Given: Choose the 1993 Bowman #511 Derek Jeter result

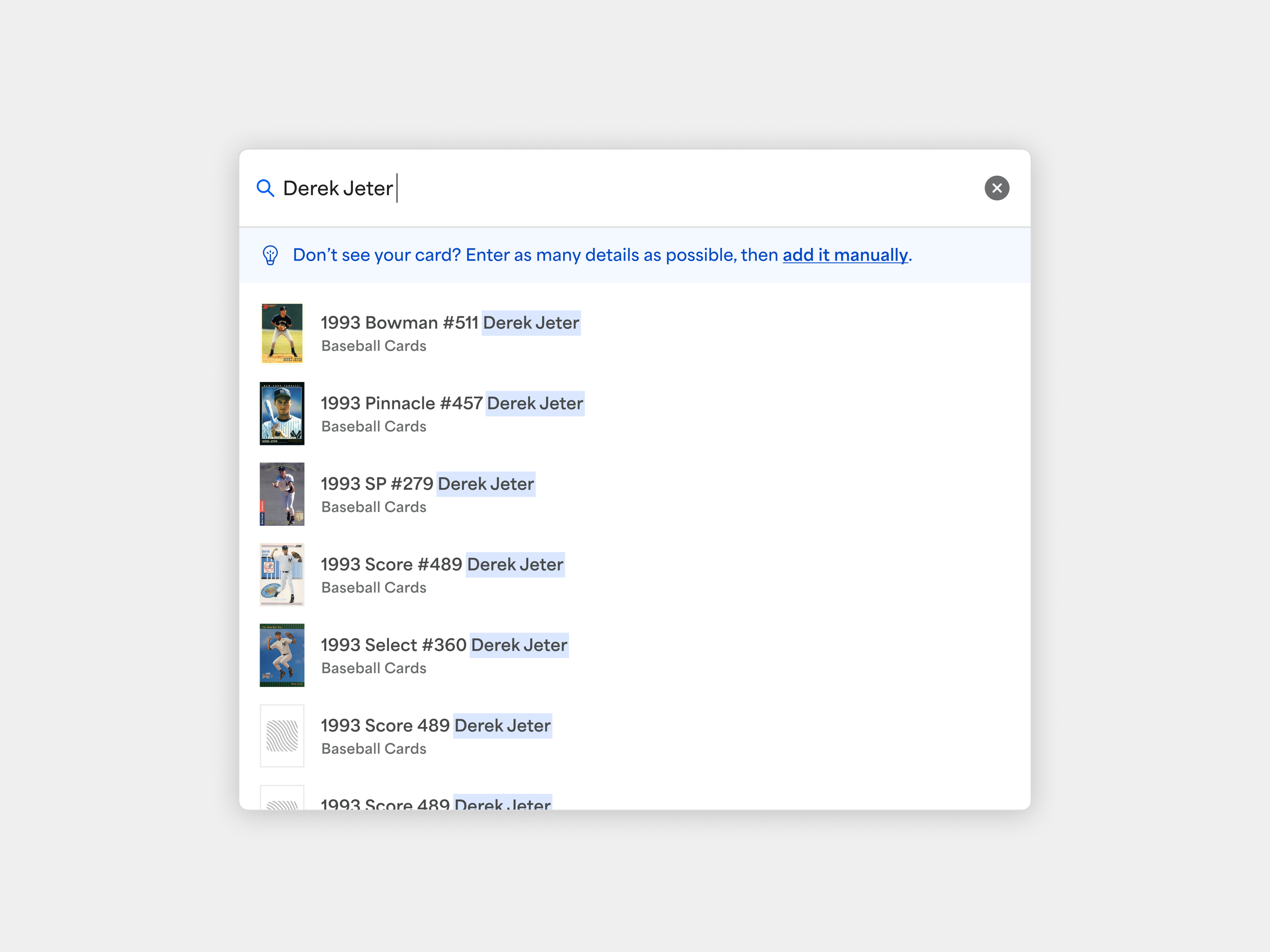Looking at the screenshot, I should tap(450, 322).
